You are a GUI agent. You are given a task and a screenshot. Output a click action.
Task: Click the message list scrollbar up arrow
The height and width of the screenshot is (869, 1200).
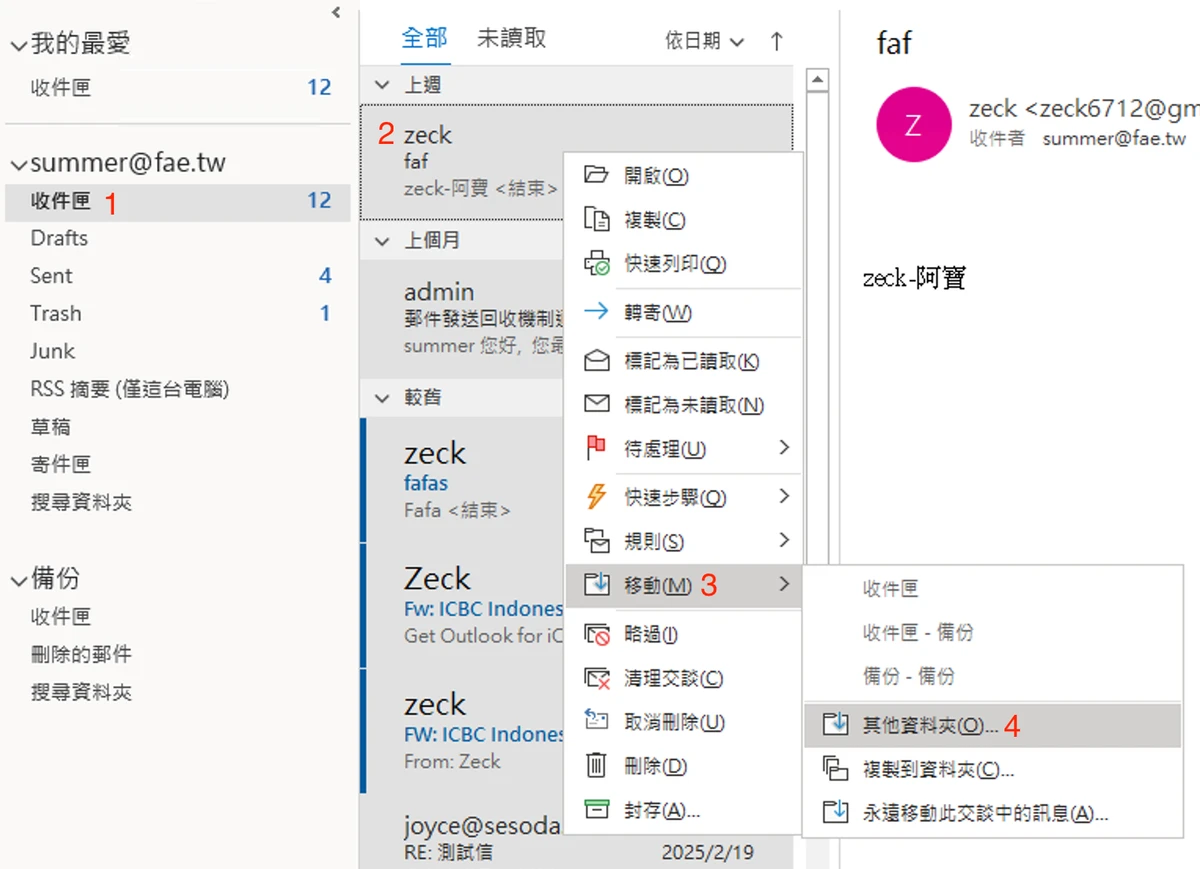817,80
